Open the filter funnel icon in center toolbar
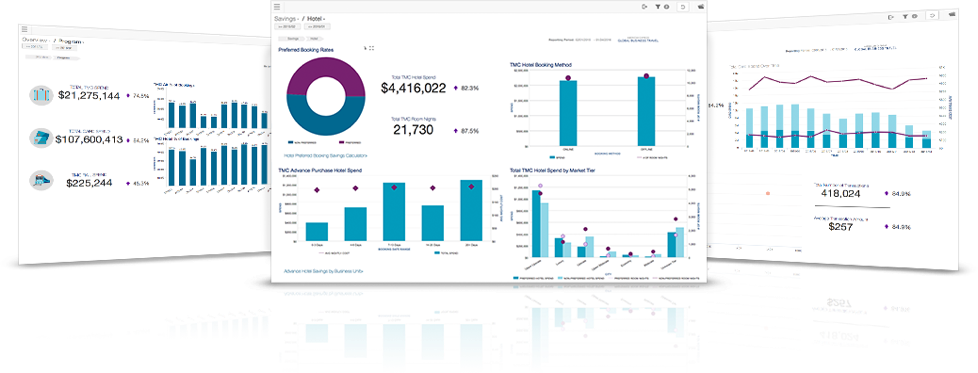978x373 pixels. click(x=657, y=7)
